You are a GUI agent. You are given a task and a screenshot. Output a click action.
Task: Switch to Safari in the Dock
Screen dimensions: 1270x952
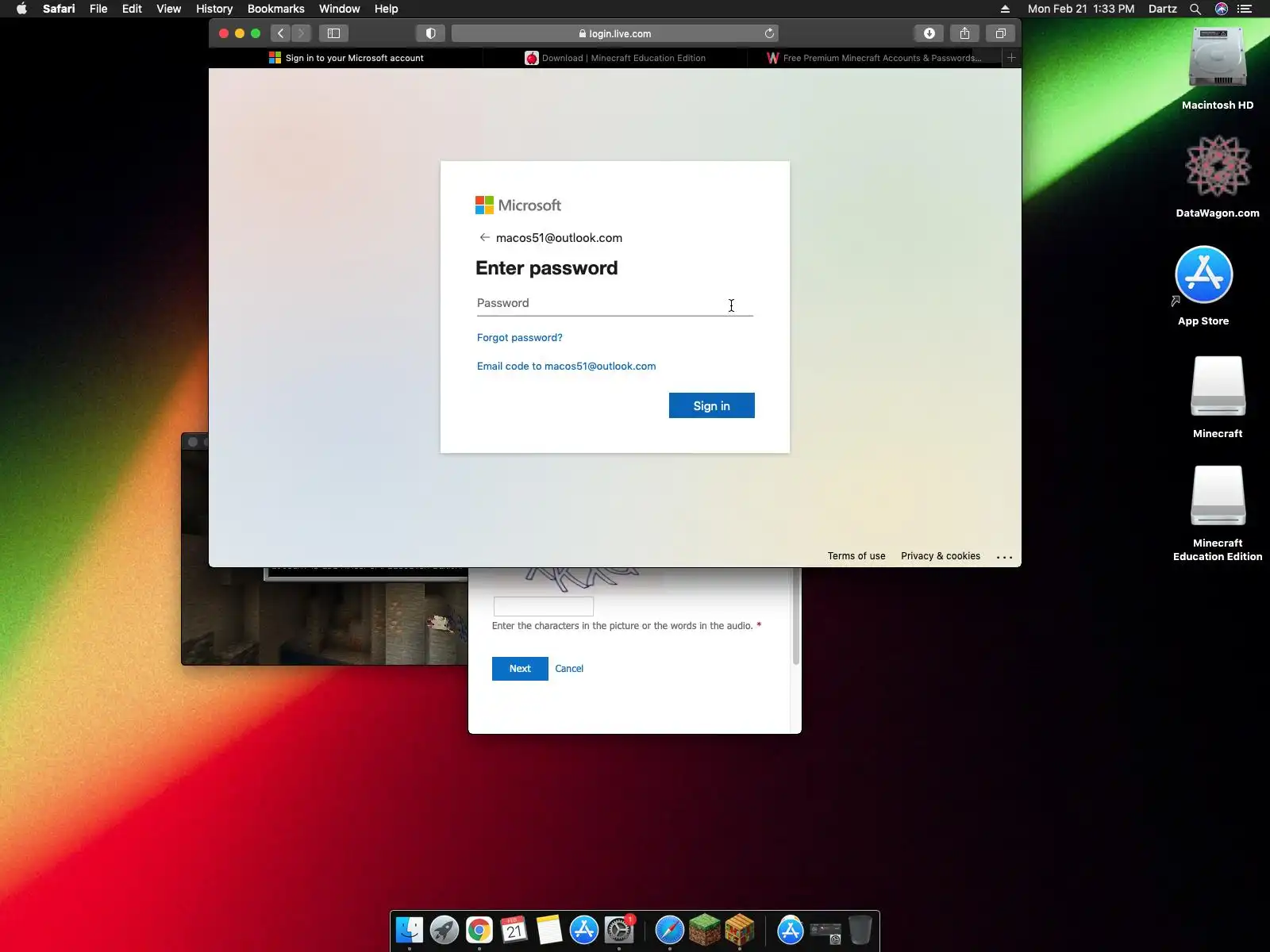click(670, 930)
